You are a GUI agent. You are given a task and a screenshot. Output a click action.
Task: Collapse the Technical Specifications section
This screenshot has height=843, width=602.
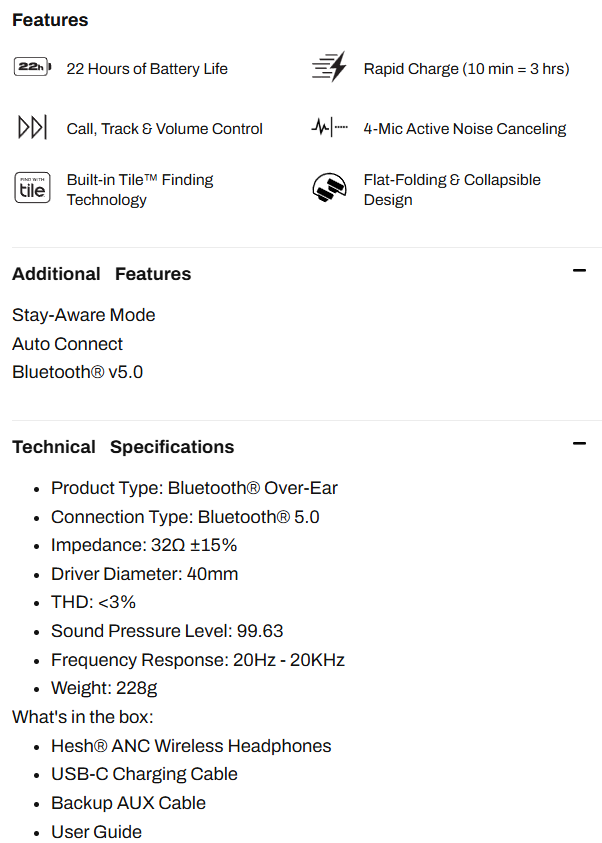point(578,444)
